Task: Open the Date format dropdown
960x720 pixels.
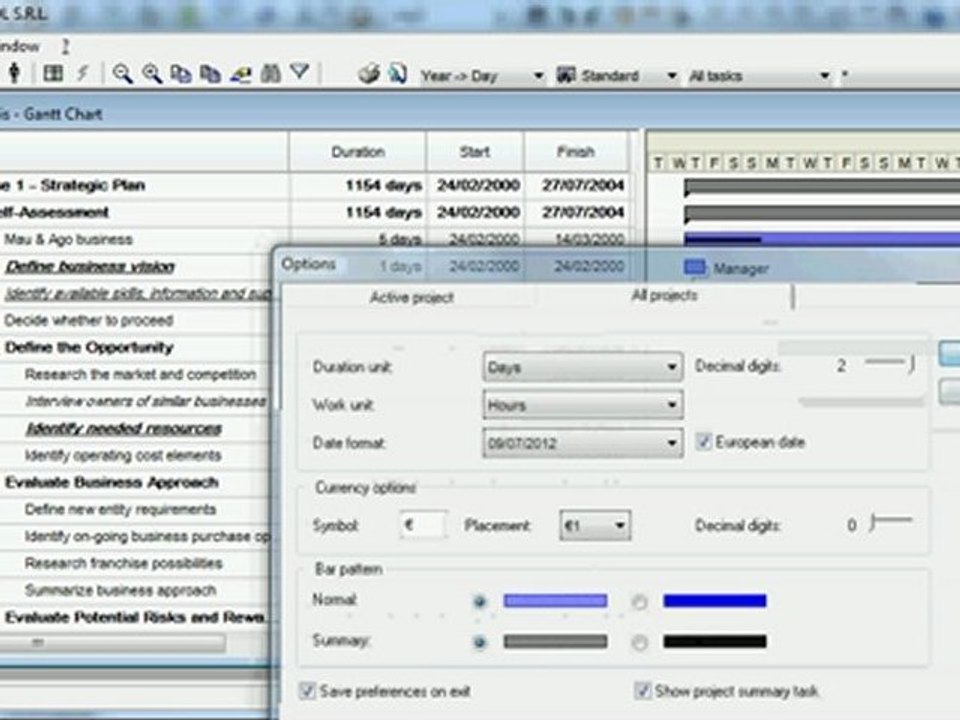Action: [x=582, y=443]
